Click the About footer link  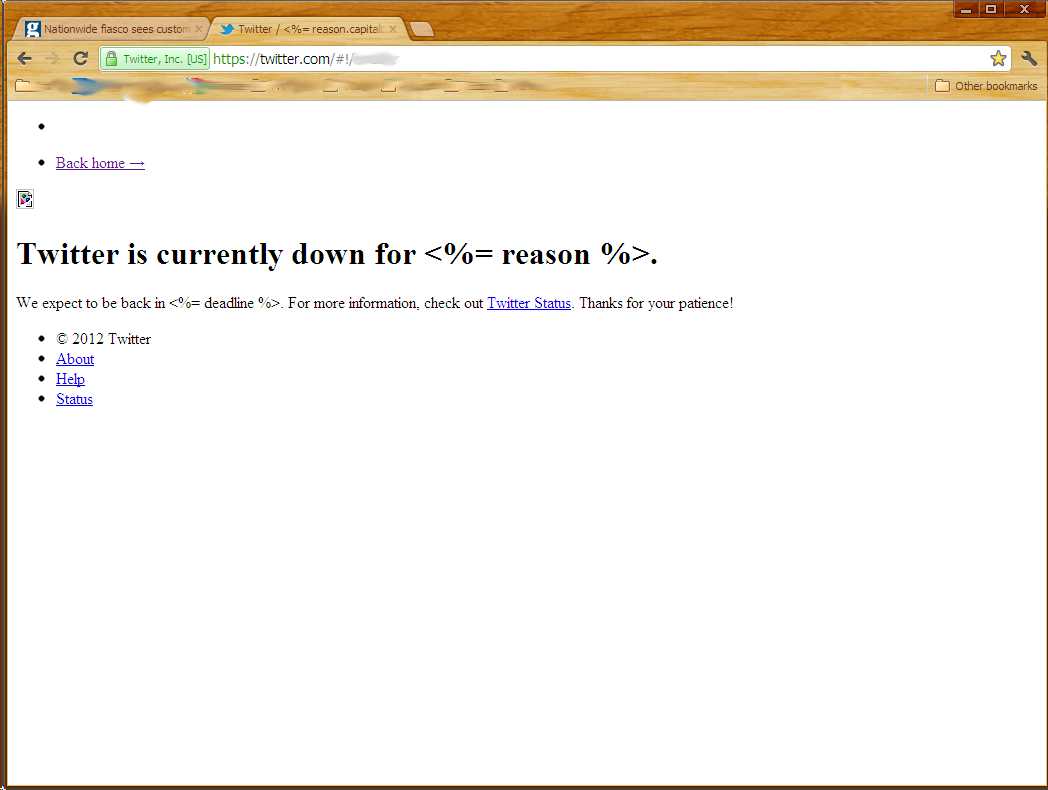coord(75,359)
